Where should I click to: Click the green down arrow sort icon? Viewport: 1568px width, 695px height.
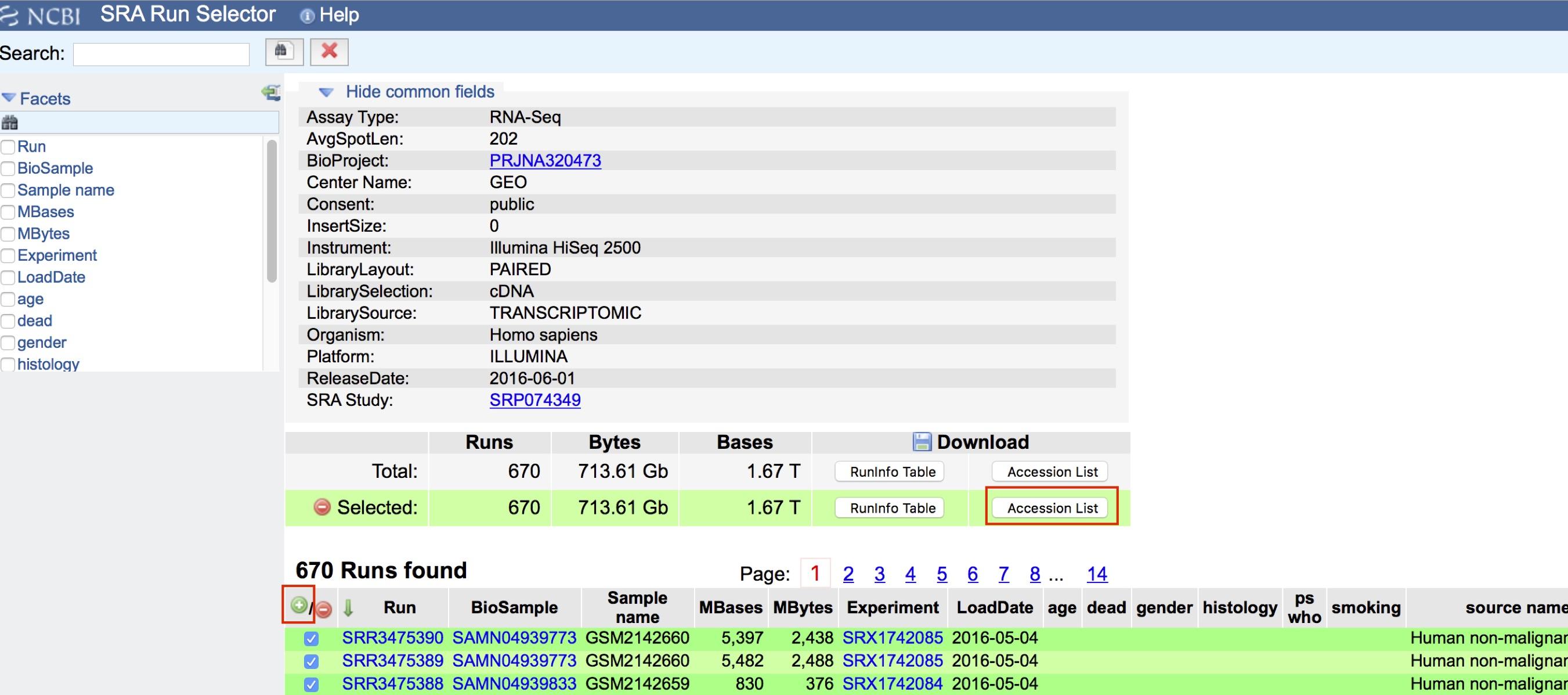(348, 607)
